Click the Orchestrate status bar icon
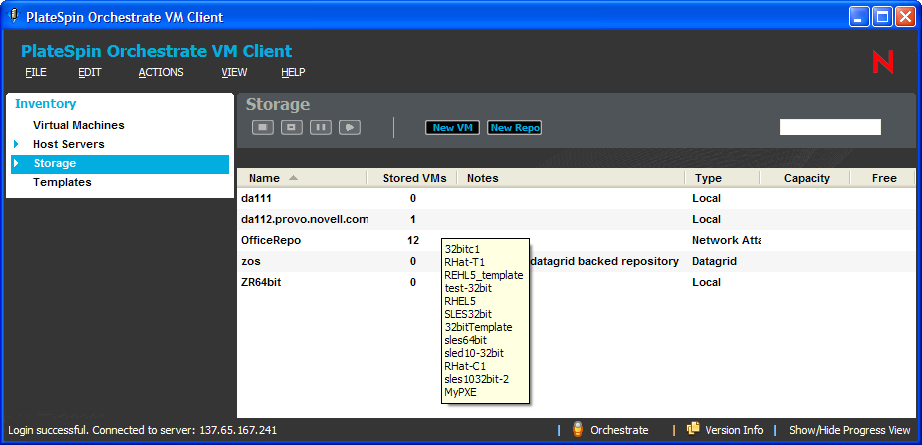The image size is (922, 445). click(x=578, y=430)
